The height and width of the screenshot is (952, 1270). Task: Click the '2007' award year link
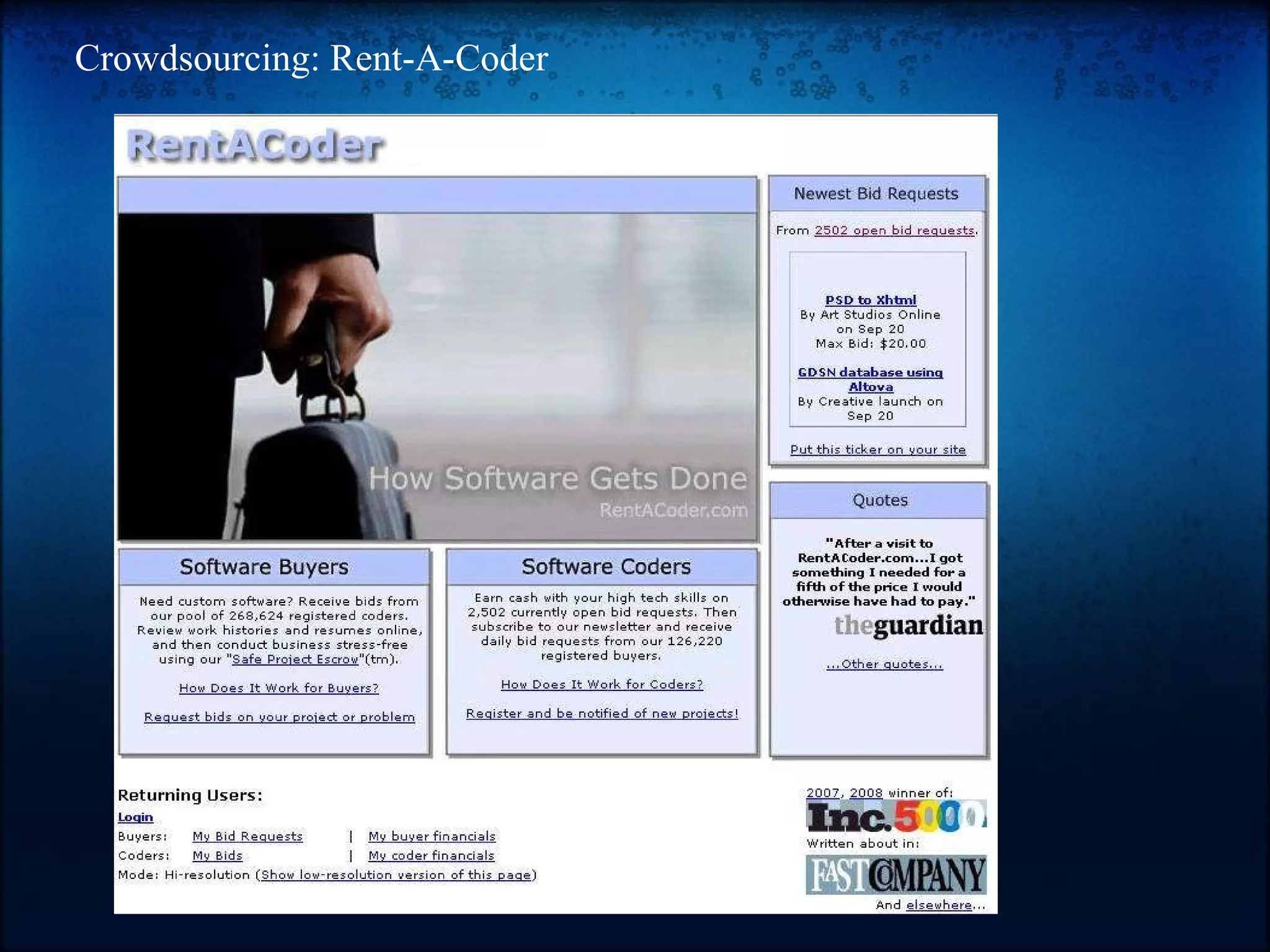822,793
